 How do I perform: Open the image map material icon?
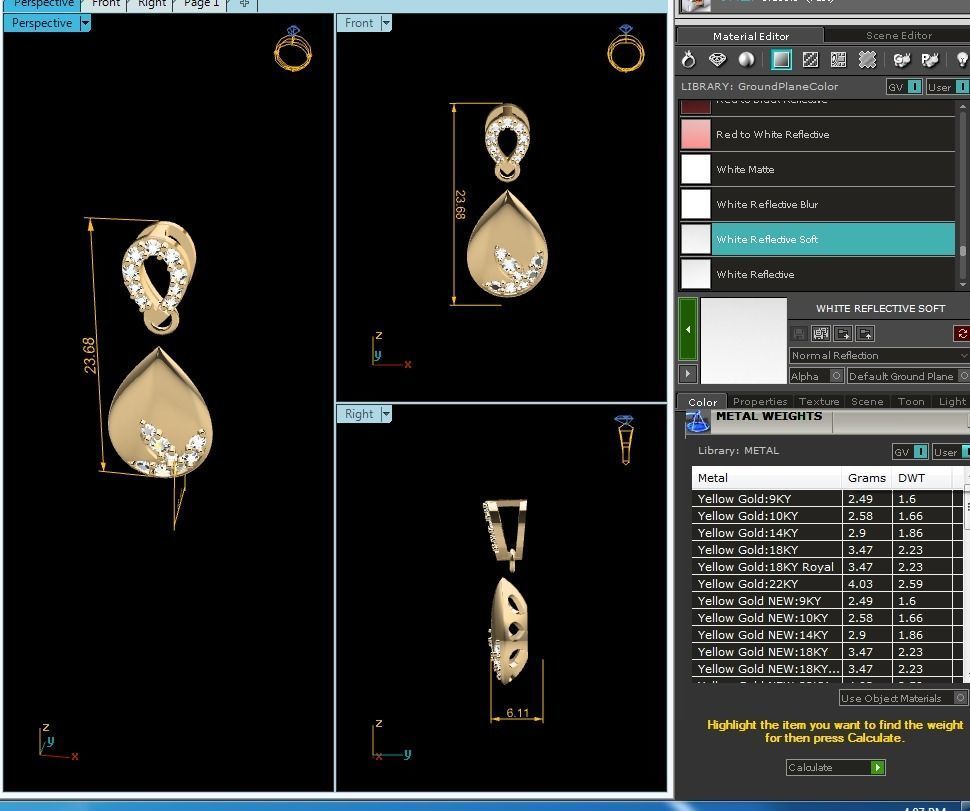pos(838,60)
